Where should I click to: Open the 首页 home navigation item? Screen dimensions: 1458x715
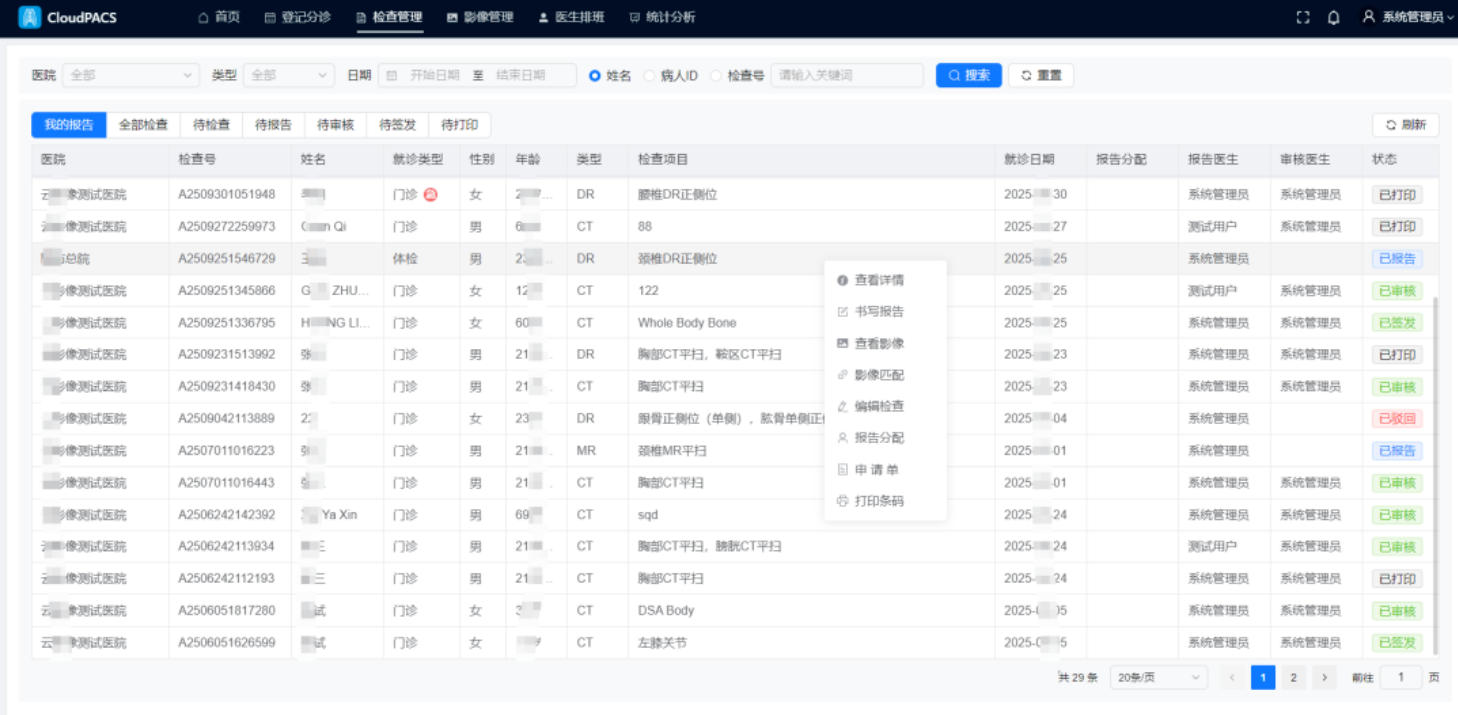pyautogui.click(x=219, y=17)
